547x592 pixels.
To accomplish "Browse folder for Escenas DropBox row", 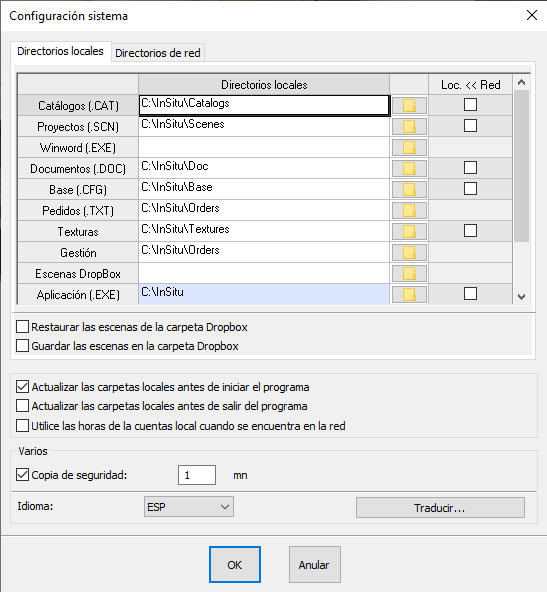I will pyautogui.click(x=409, y=274).
